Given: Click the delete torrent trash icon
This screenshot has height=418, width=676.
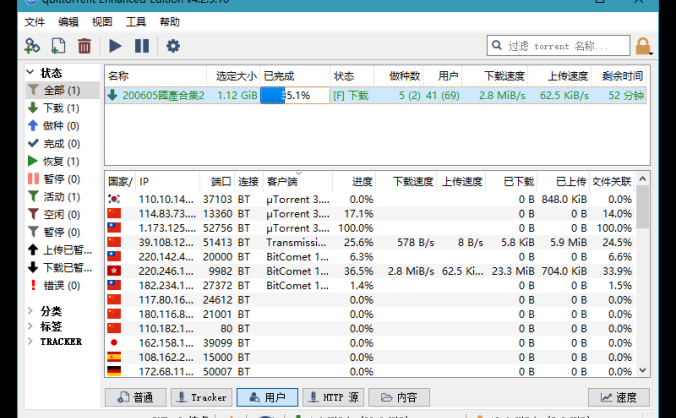Looking at the screenshot, I should click(84, 46).
